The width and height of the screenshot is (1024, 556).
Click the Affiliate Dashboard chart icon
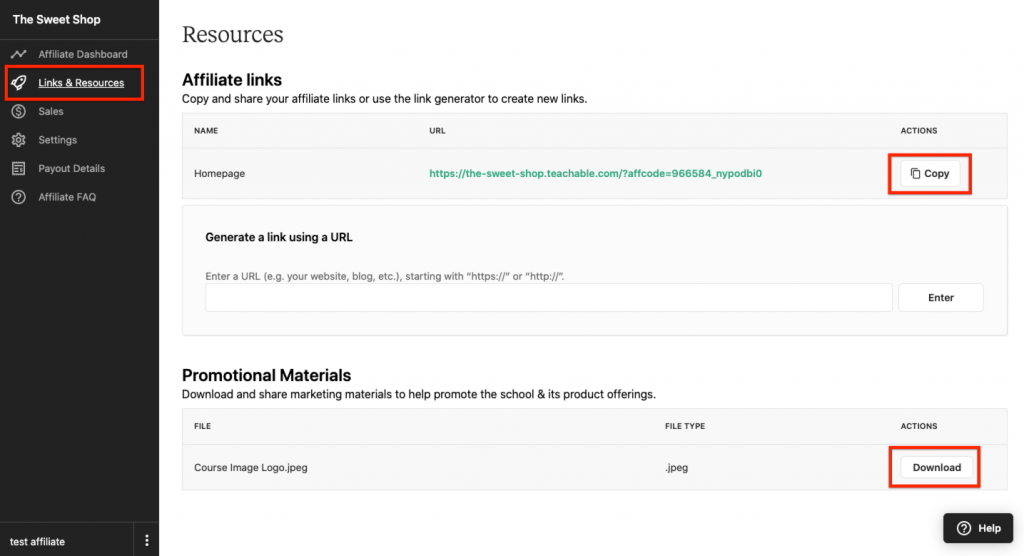coord(18,54)
